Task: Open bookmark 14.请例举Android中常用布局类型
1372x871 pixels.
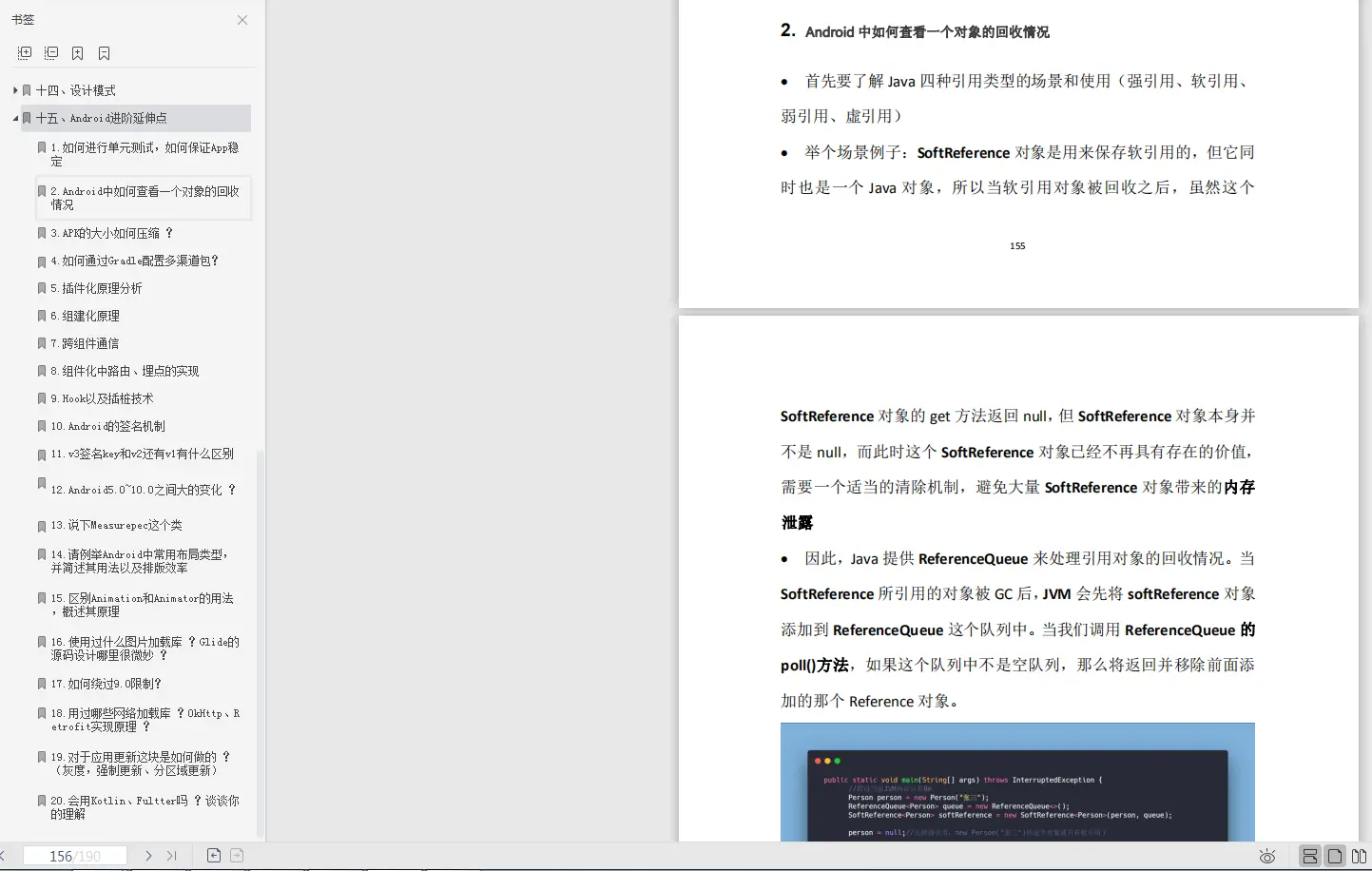Action: 140,561
